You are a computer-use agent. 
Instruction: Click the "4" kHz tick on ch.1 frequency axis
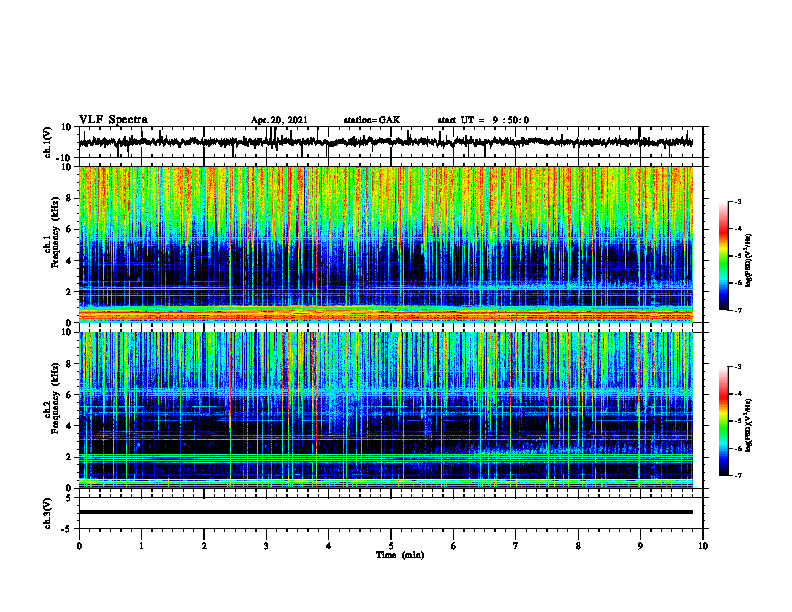[x=69, y=261]
